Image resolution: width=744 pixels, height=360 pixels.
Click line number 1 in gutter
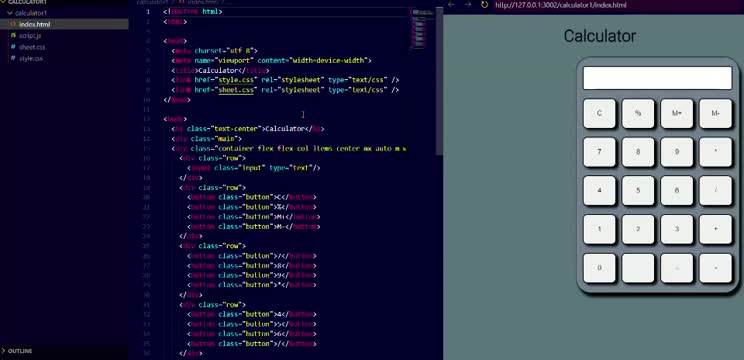click(x=149, y=12)
